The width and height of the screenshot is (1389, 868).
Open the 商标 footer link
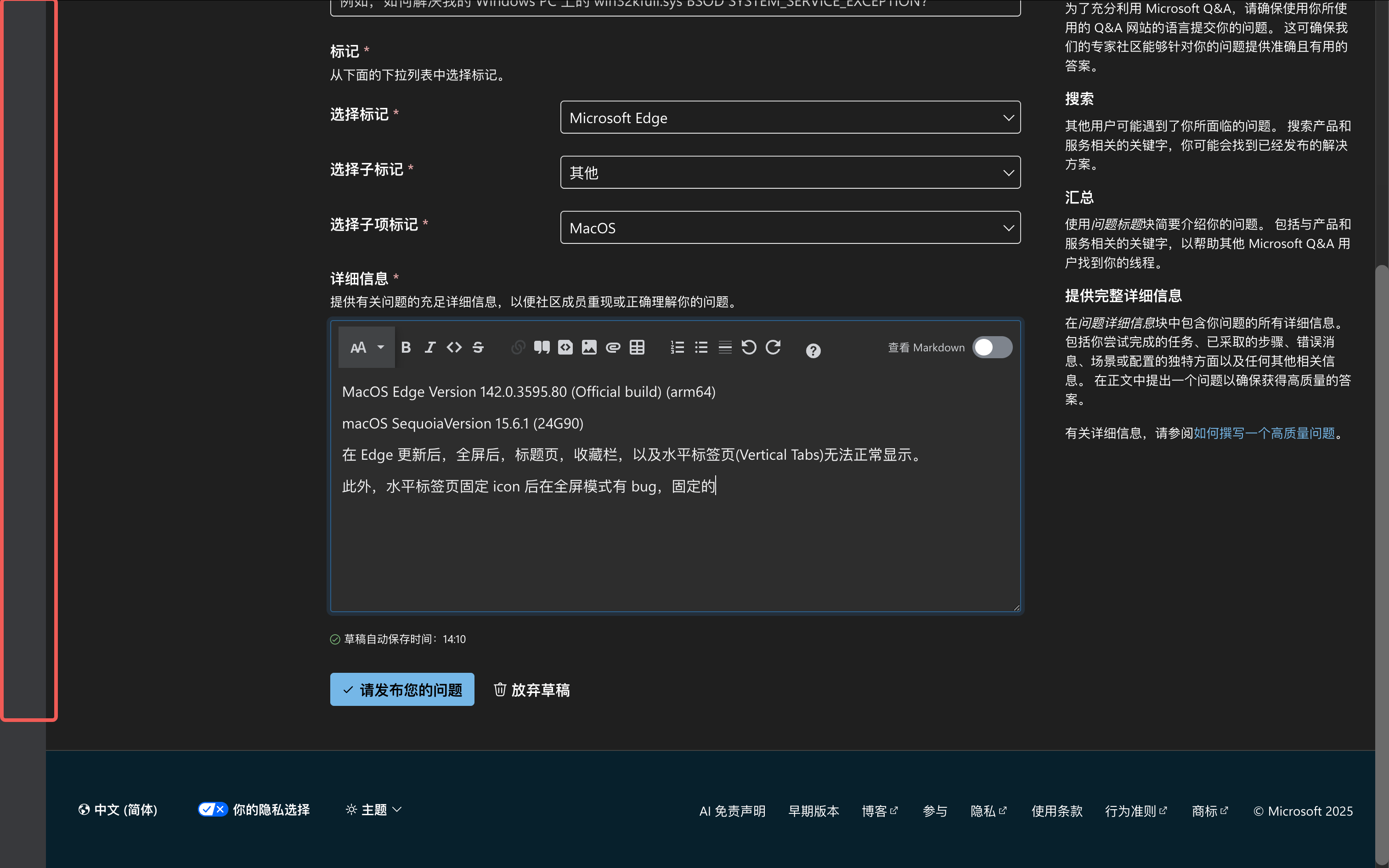pyautogui.click(x=1210, y=811)
